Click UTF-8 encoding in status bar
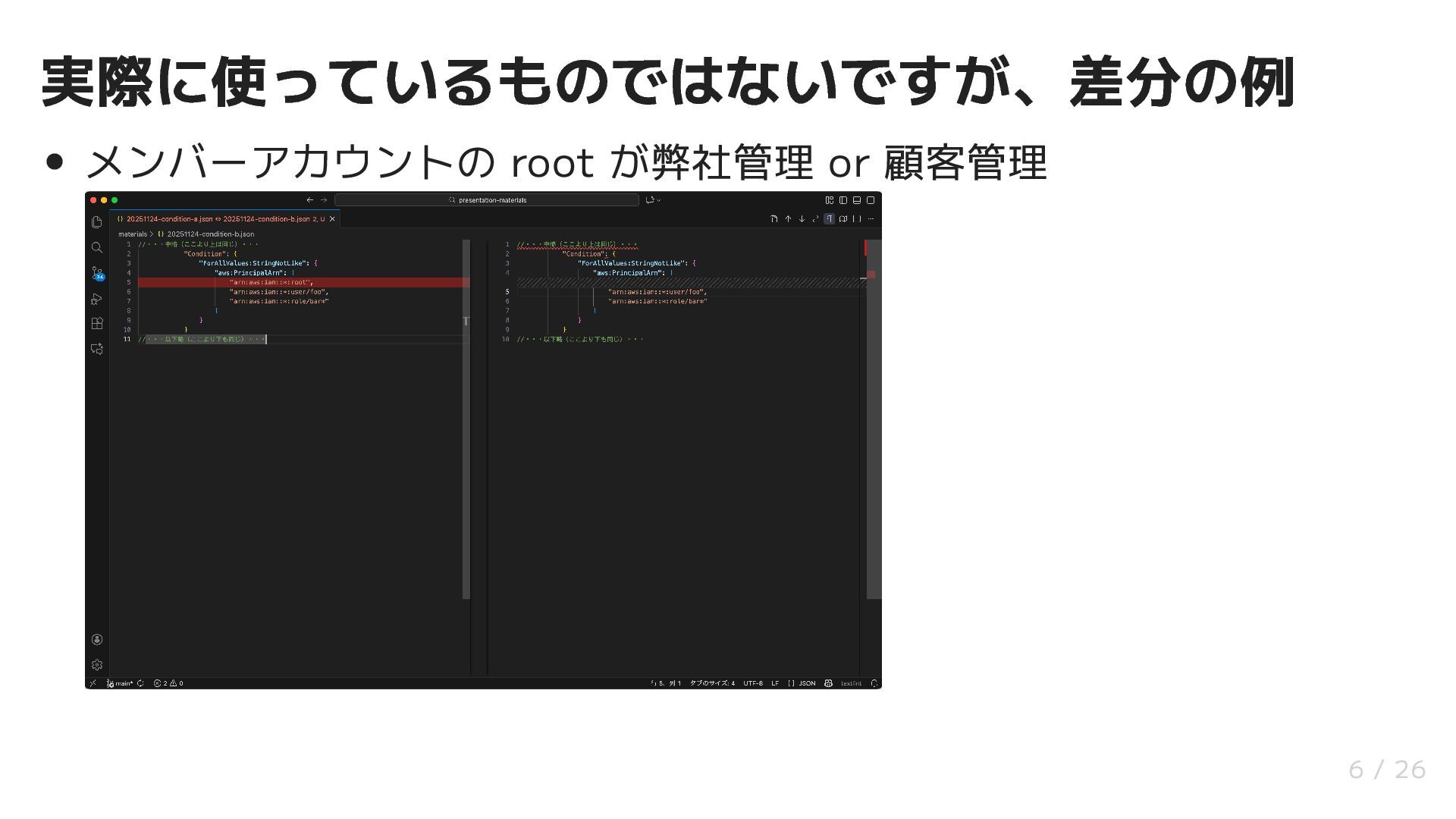This screenshot has width=1456, height=819. pyautogui.click(x=752, y=683)
